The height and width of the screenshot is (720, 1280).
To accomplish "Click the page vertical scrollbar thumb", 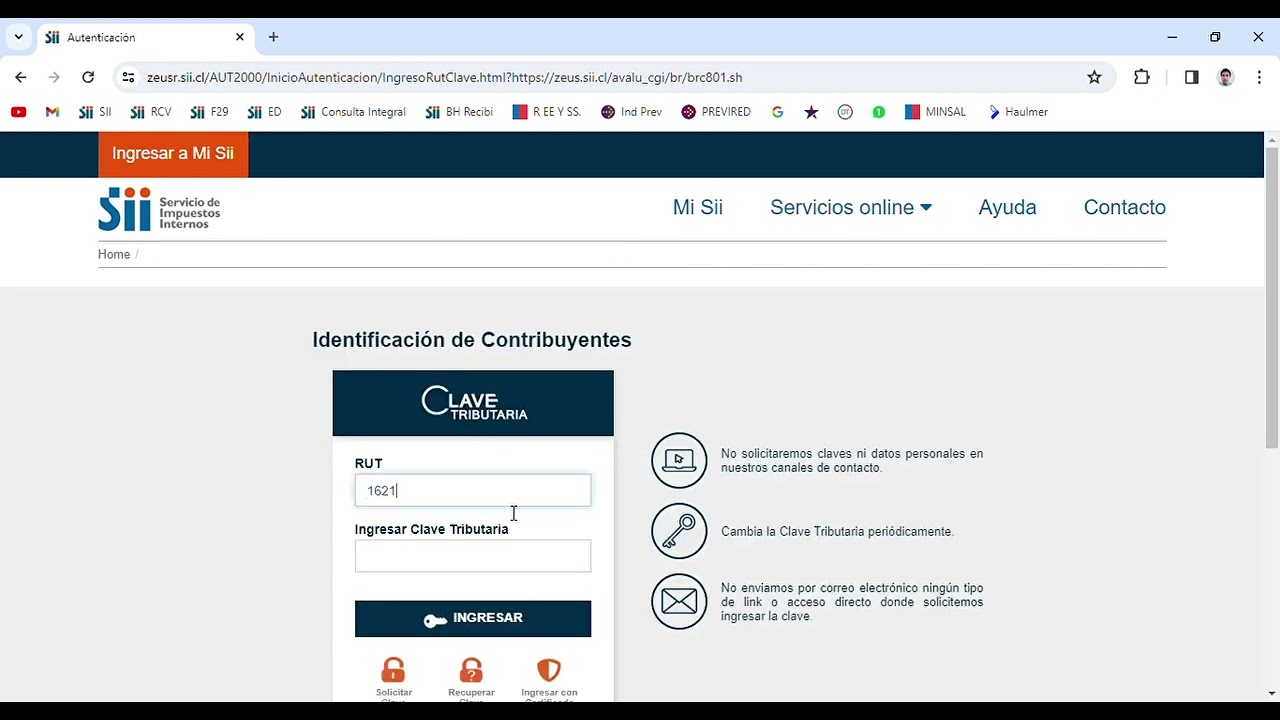I will point(1271,296).
